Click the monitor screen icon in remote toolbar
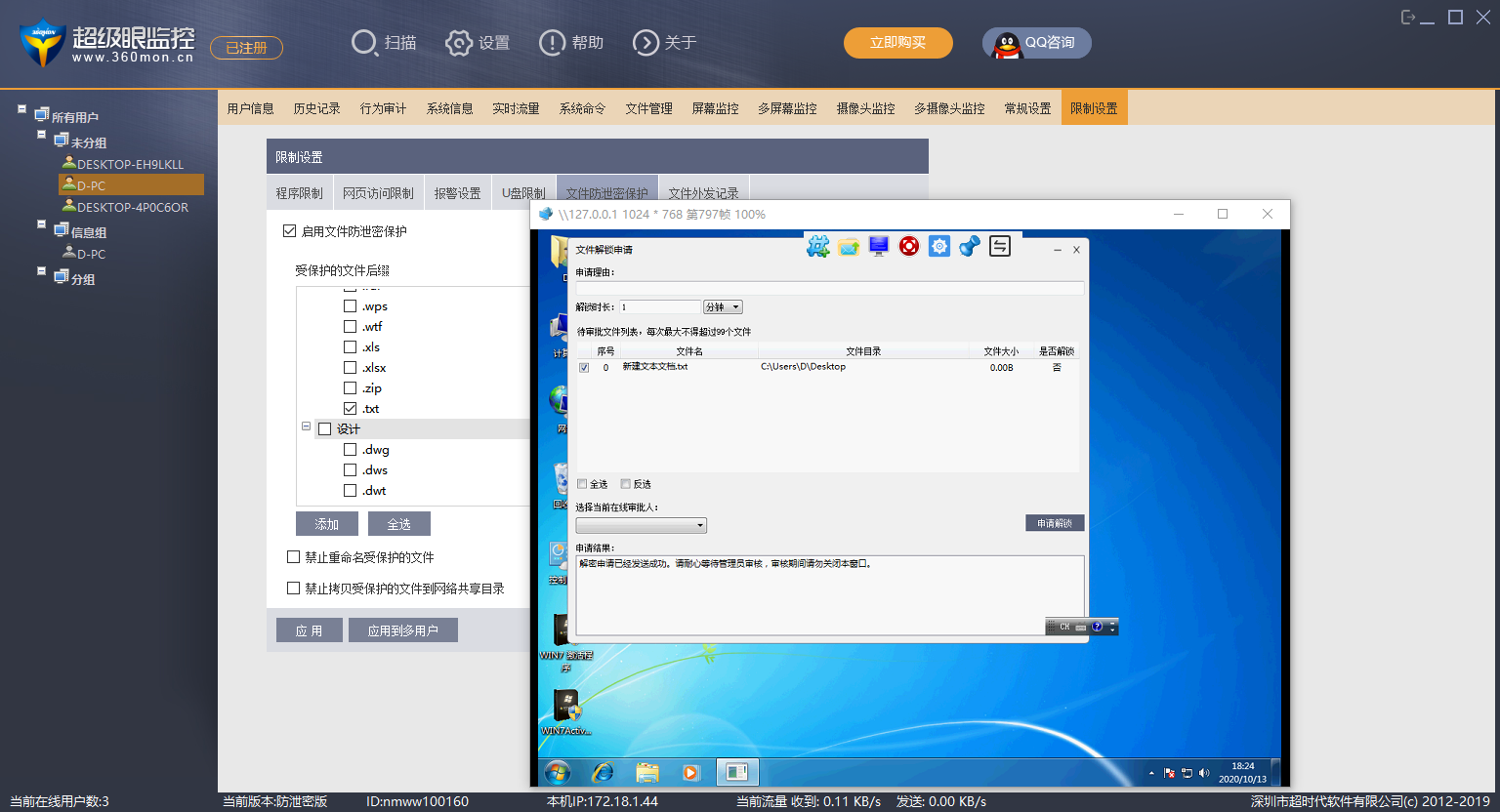The width and height of the screenshot is (1500, 812). click(879, 246)
